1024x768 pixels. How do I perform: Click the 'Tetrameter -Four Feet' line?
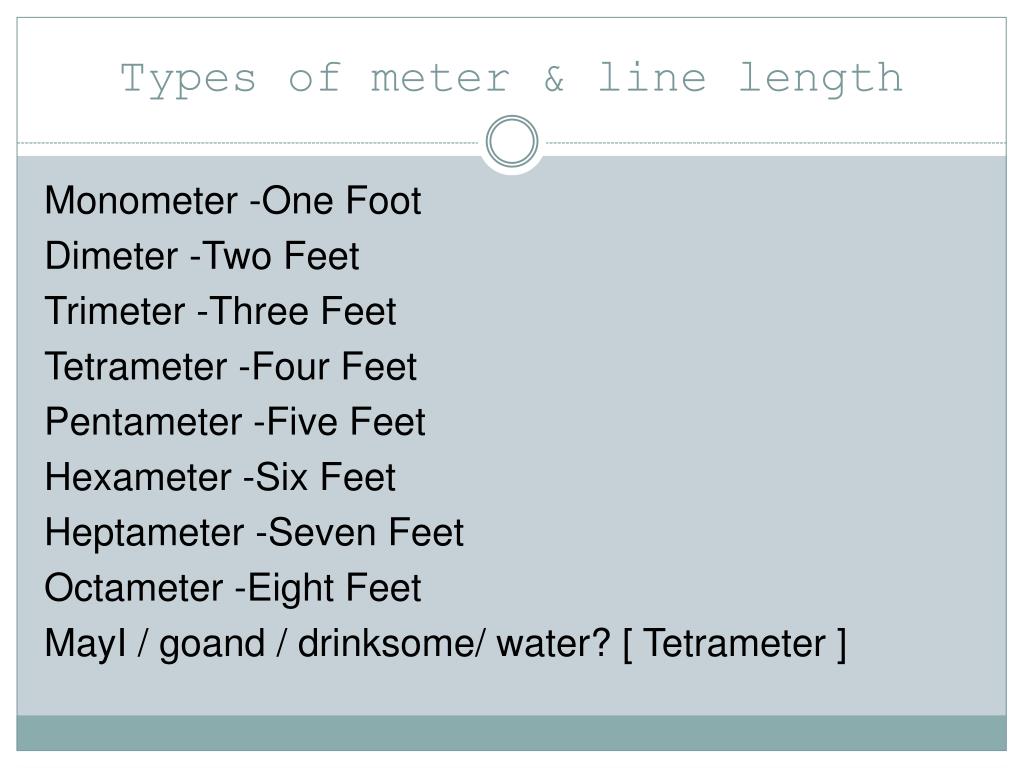[231, 366]
